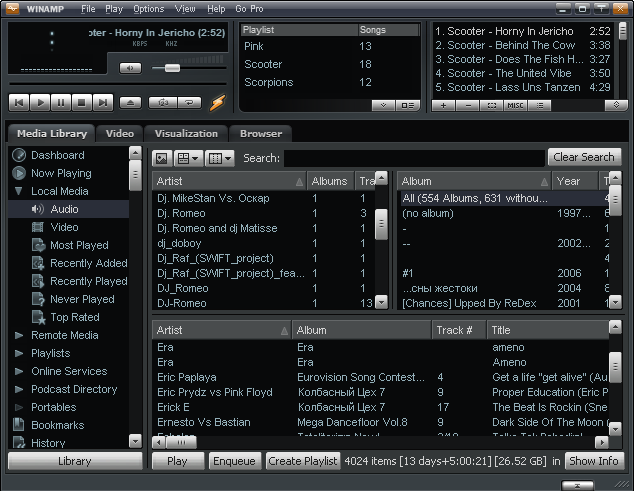Expand the Playlists tree node
Screen dimensions: 634x491
[19, 353]
